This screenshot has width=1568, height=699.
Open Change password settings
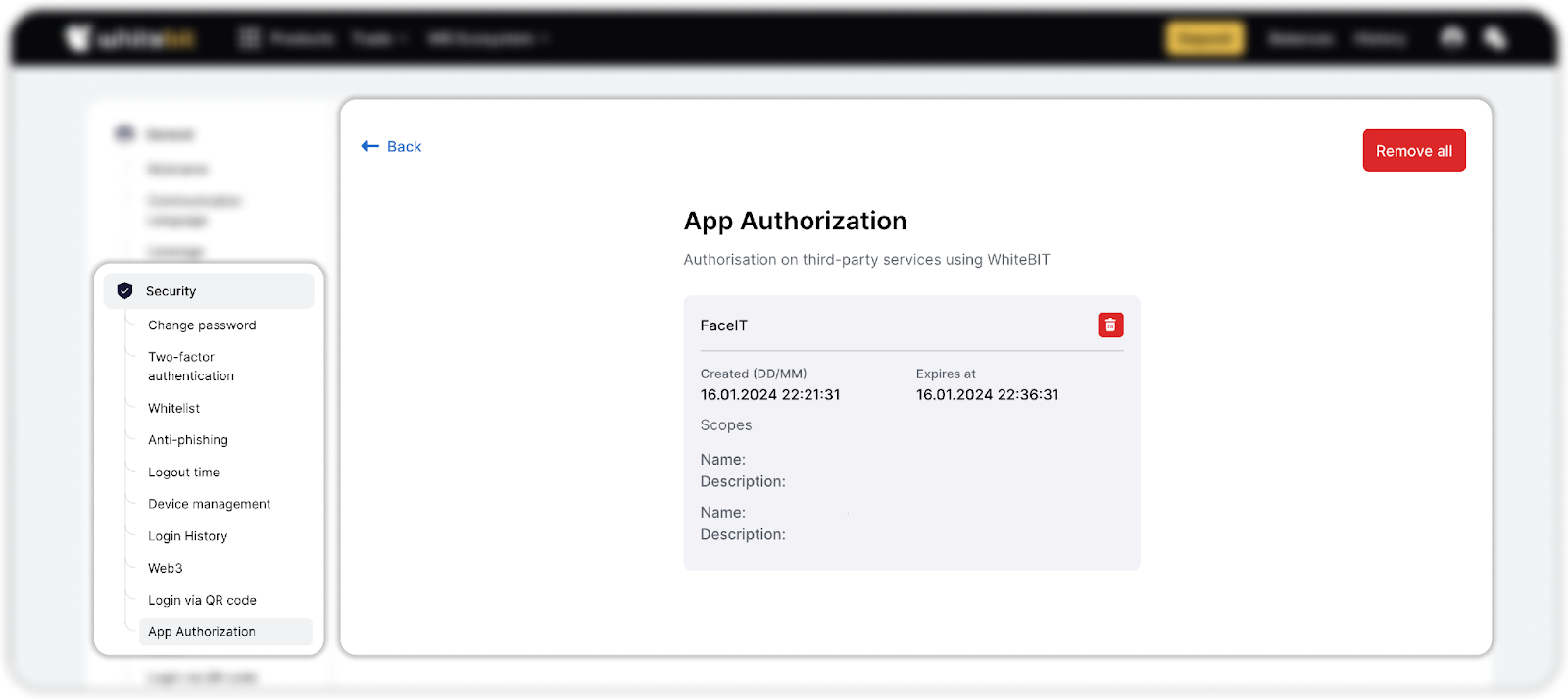tap(202, 325)
